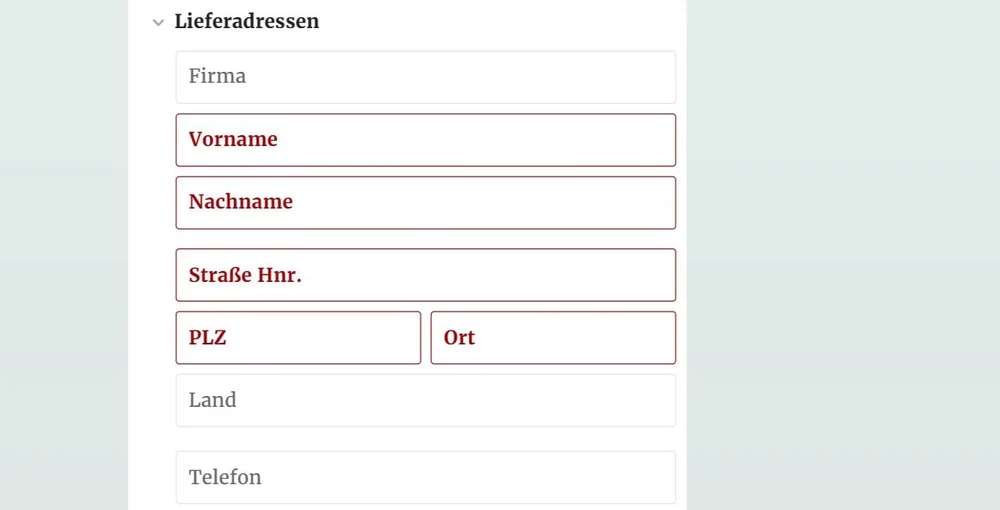This screenshot has width=1000, height=510.
Task: Activate the required last name field
Action: tap(425, 203)
